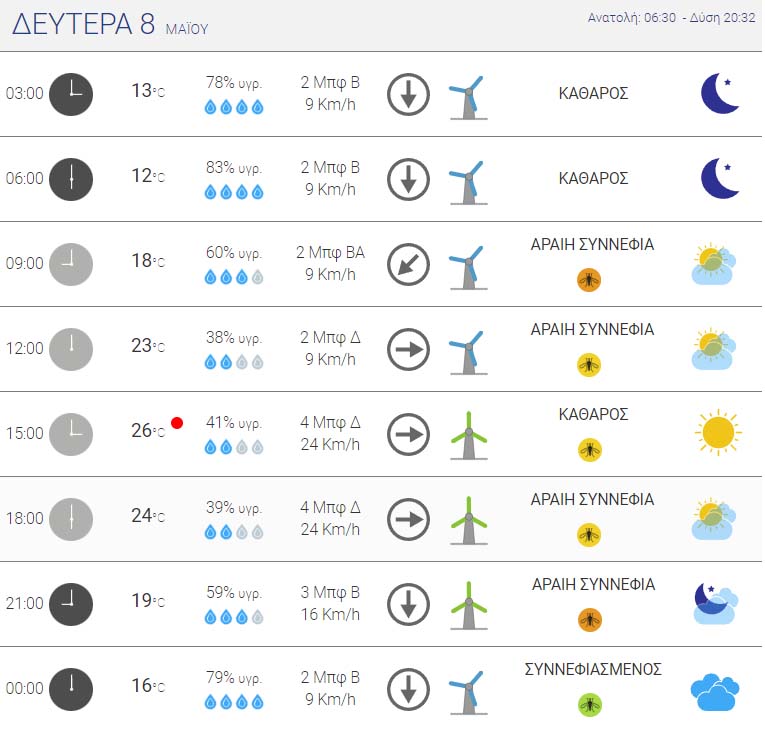
Task: Click the northeast wind arrow at 09:00
Action: click(x=408, y=264)
